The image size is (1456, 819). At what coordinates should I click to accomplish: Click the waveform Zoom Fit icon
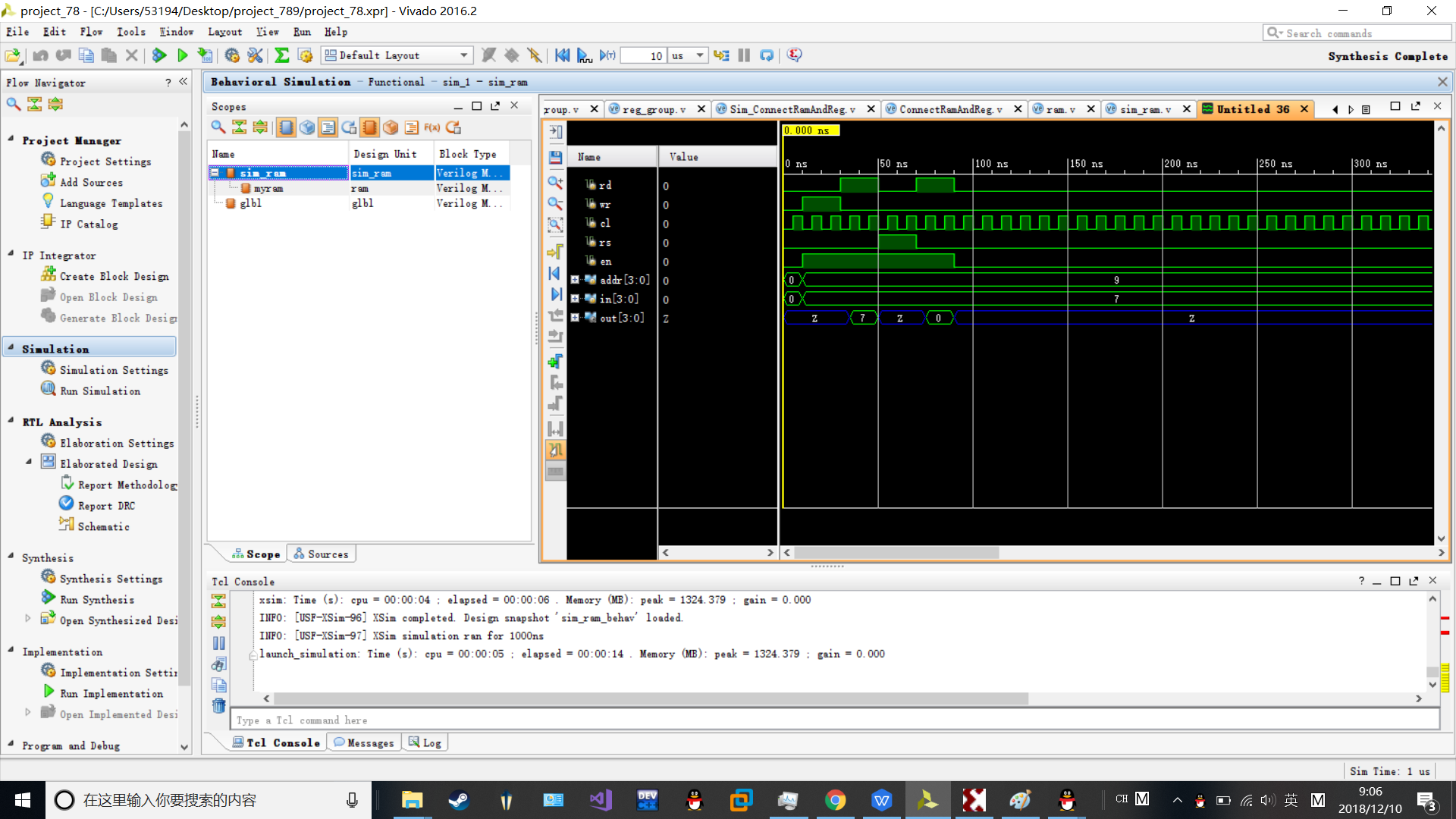(x=555, y=225)
